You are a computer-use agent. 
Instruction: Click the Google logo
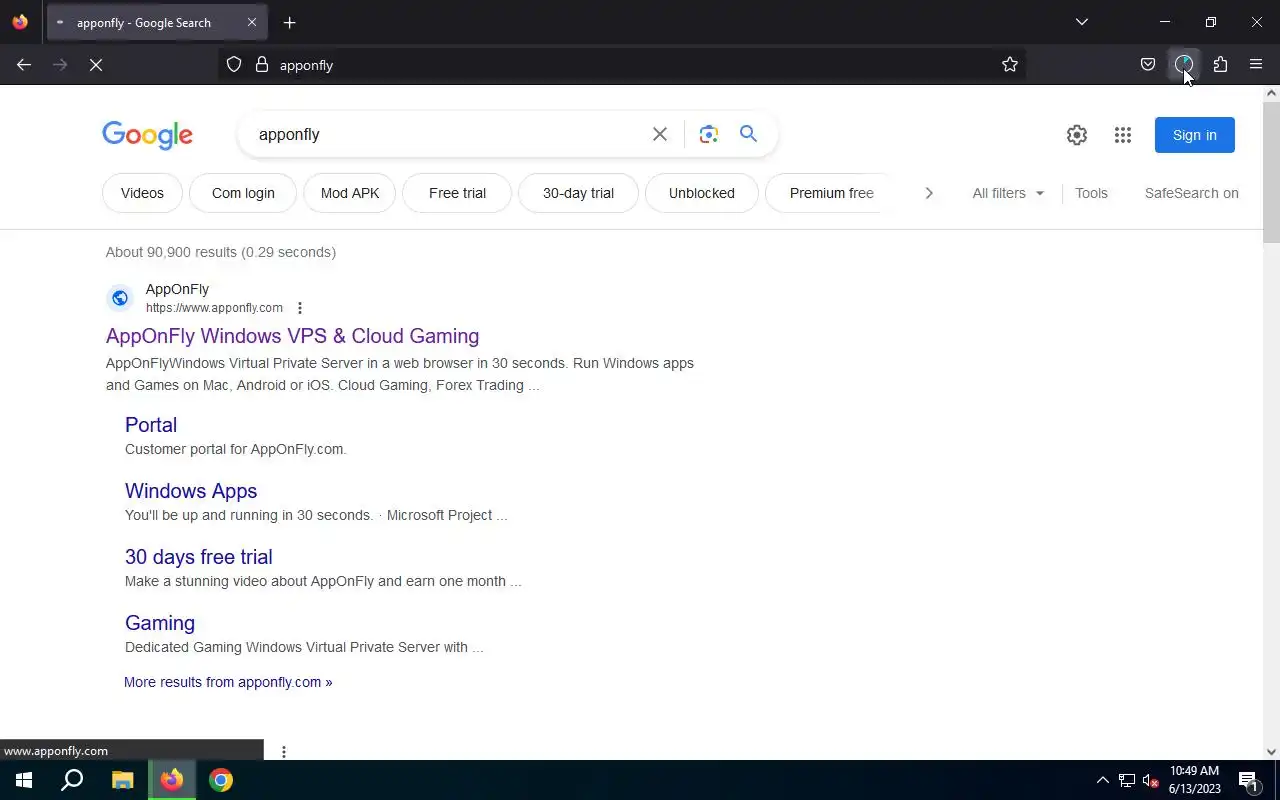click(x=147, y=135)
